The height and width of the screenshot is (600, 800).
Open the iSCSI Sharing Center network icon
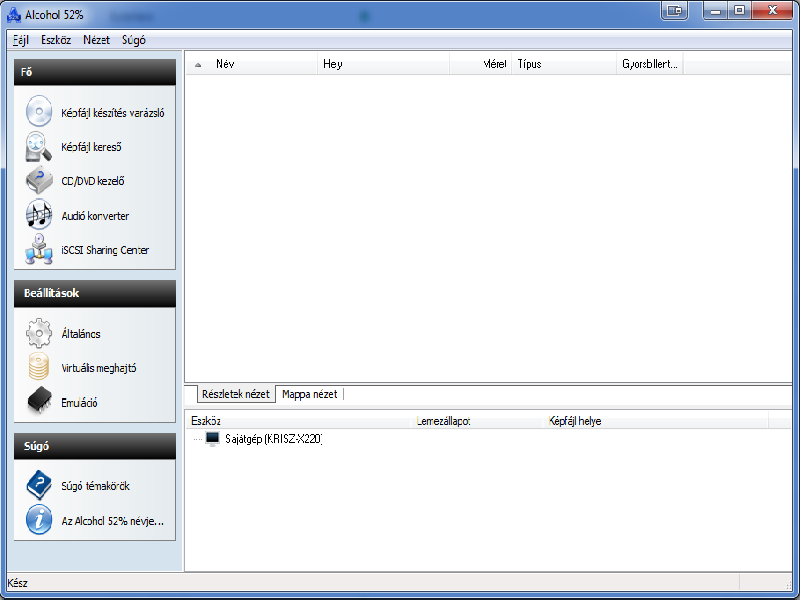tap(39, 249)
